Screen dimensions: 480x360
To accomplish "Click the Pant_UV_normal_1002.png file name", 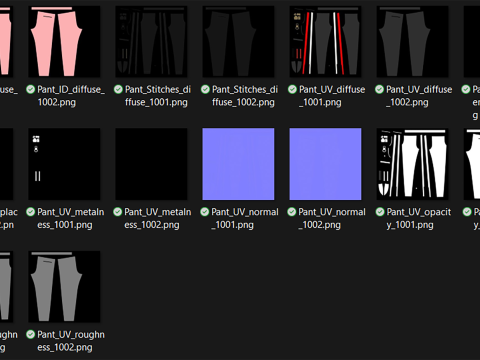I will [332, 218].
